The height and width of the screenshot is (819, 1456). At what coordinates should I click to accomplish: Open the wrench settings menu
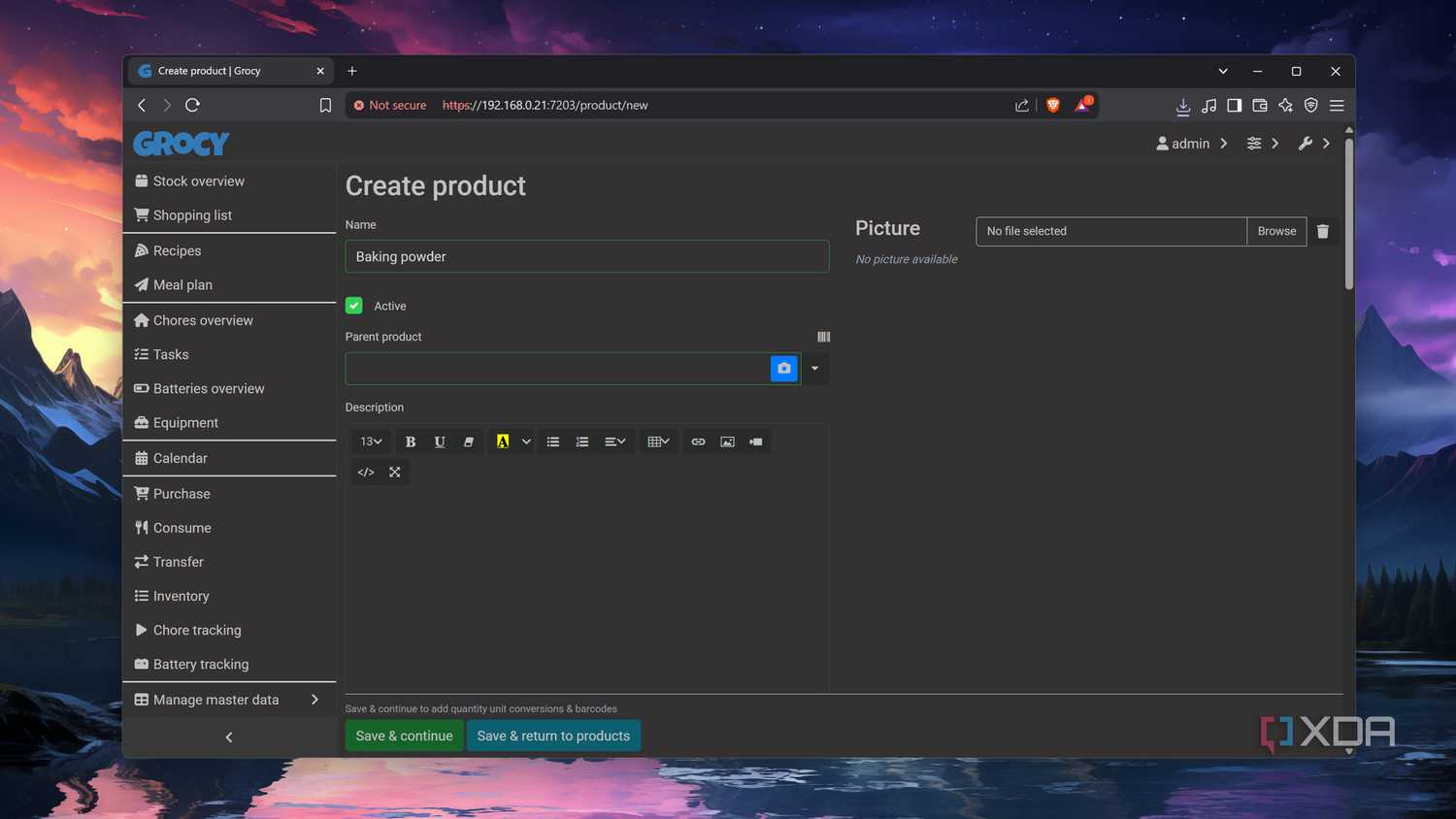pyautogui.click(x=1314, y=144)
